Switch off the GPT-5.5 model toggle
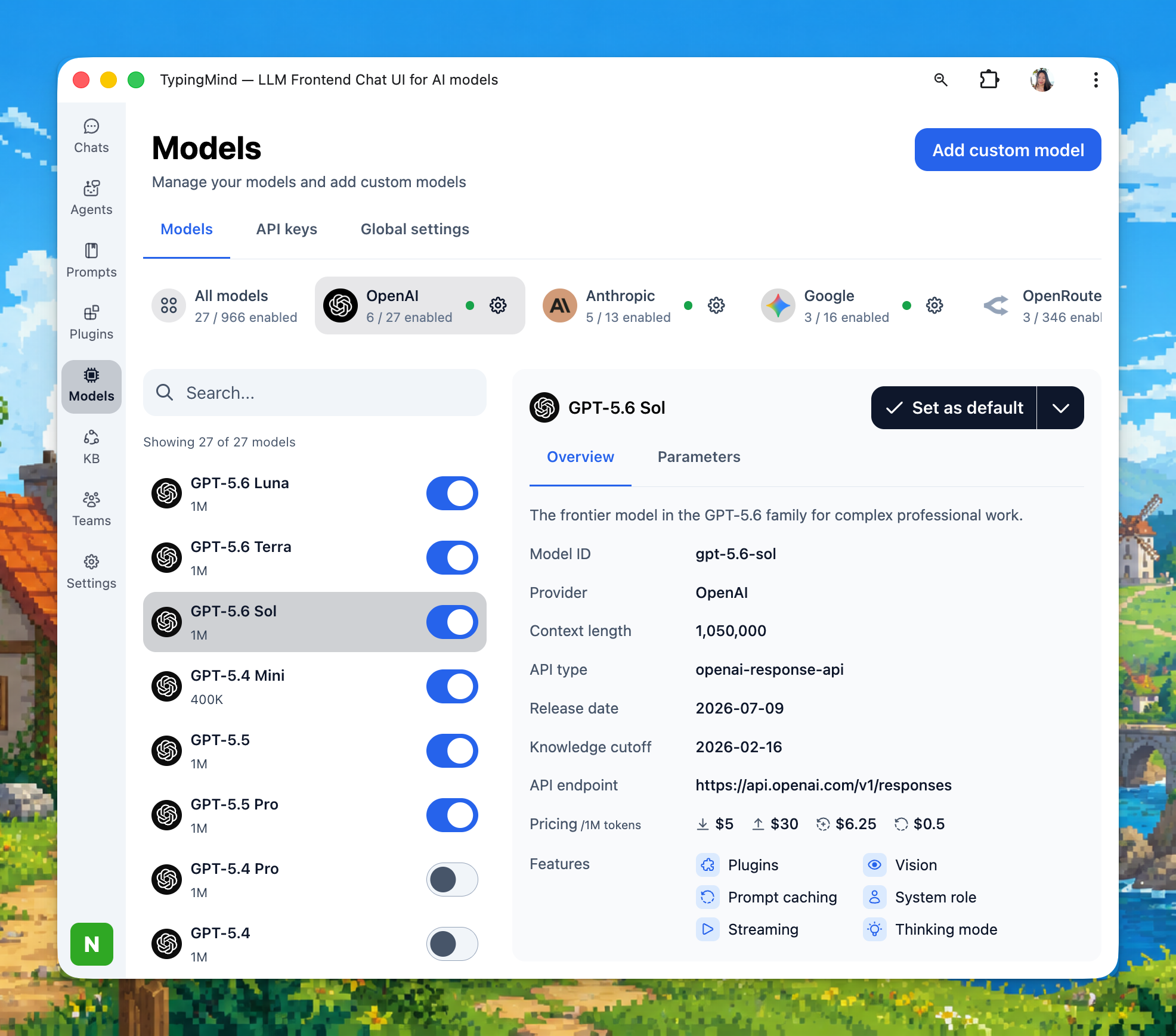1176x1036 pixels. [452, 751]
